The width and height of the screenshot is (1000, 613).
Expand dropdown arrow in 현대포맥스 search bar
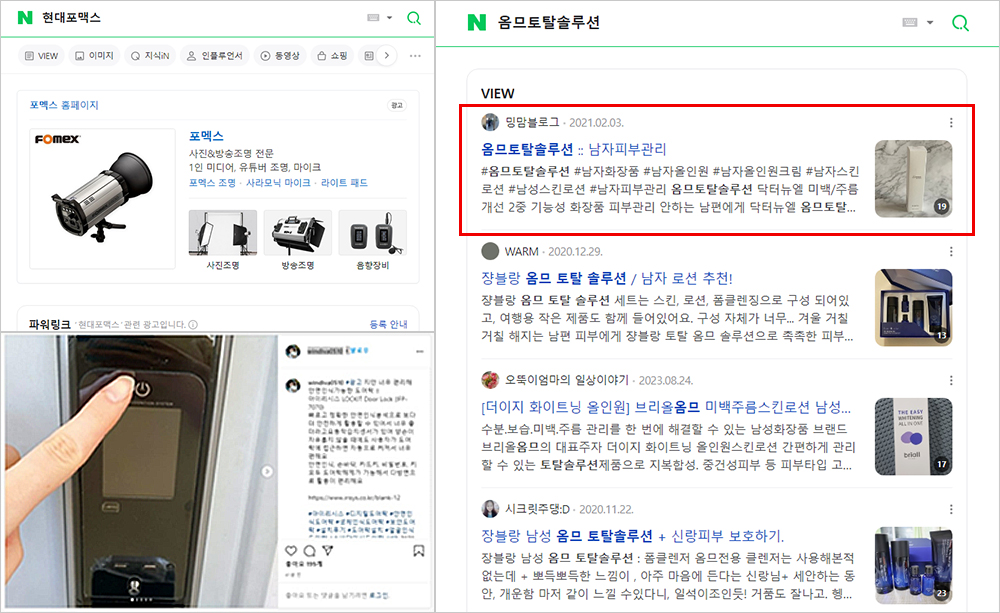(x=390, y=18)
